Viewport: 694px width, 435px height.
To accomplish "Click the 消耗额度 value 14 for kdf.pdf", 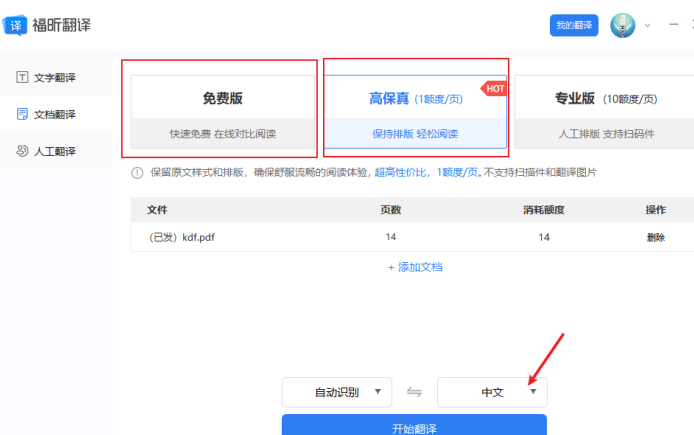I will tap(544, 237).
